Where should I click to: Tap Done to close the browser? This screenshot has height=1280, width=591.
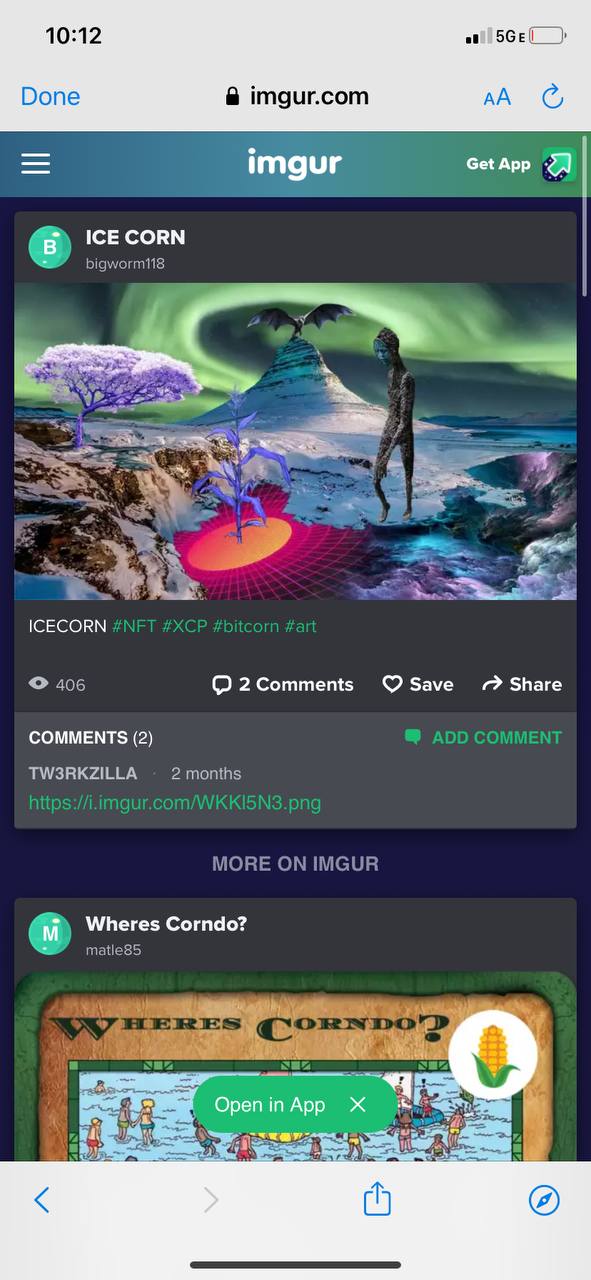click(x=51, y=97)
